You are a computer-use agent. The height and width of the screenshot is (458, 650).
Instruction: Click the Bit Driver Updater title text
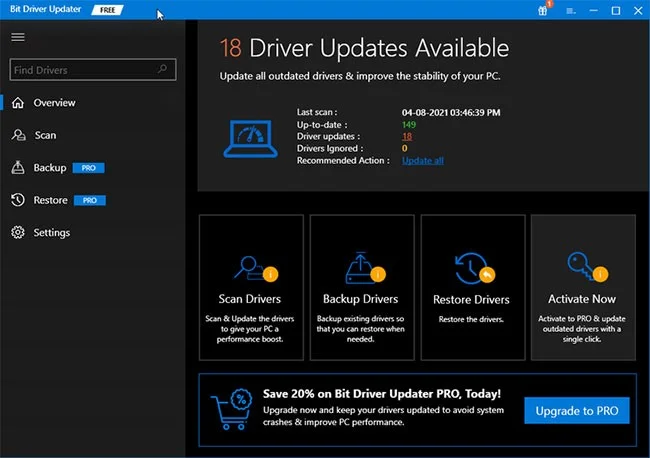point(46,9)
